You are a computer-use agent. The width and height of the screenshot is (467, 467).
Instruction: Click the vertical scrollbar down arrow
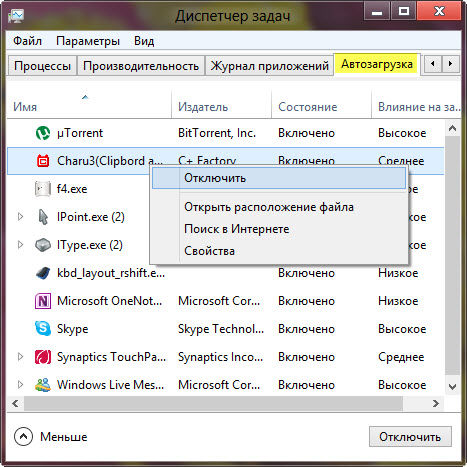(x=452, y=387)
